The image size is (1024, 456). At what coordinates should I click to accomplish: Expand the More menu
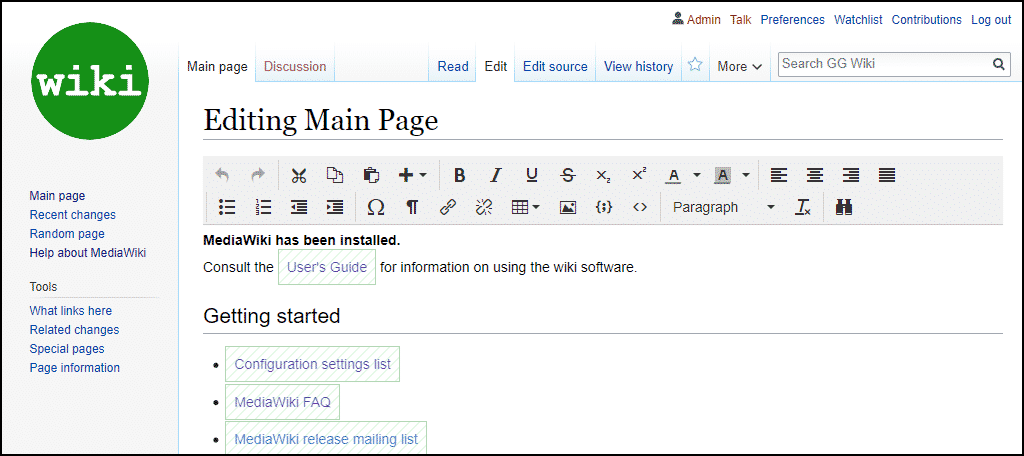pos(739,66)
